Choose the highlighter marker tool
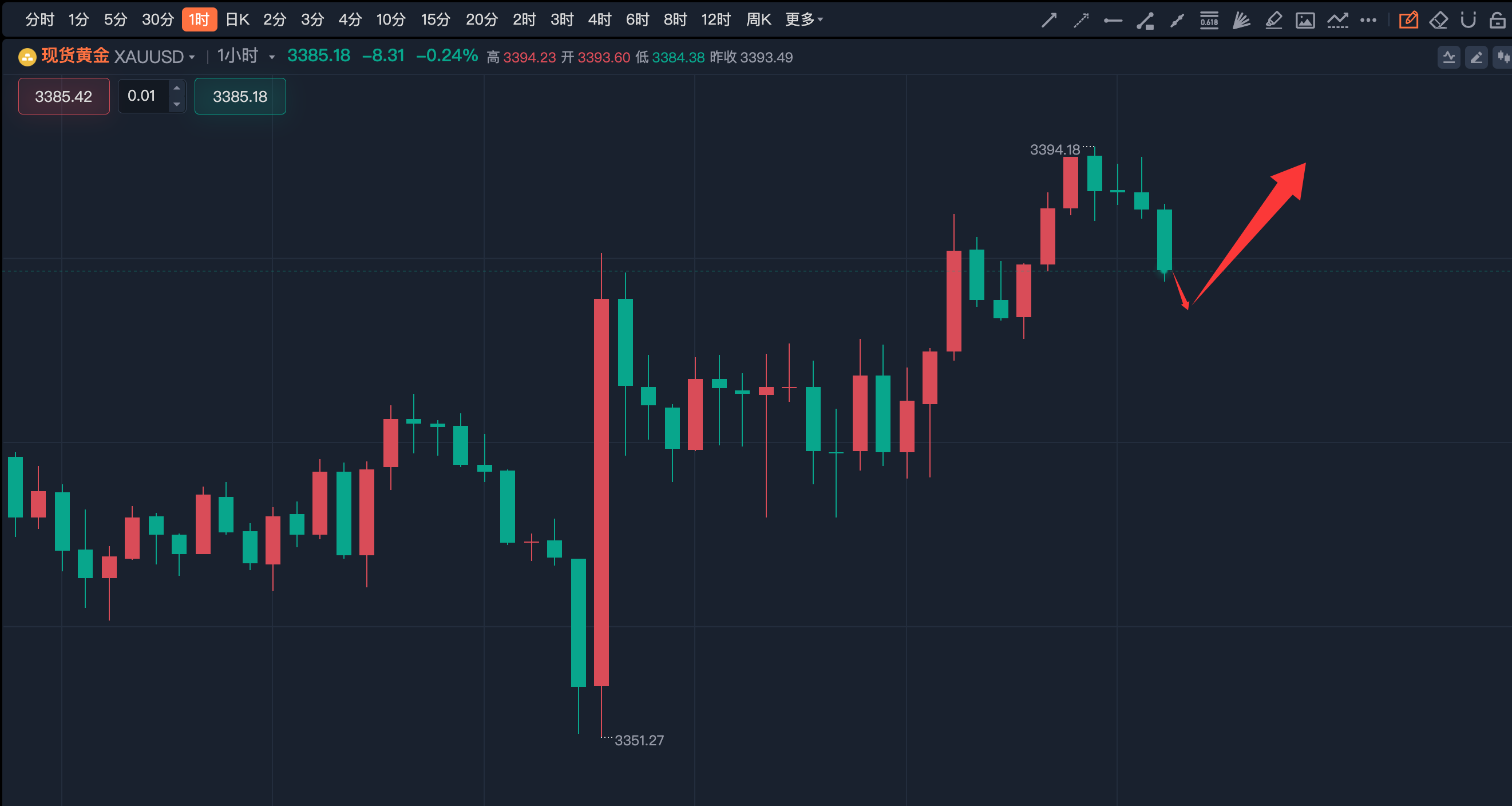Image resolution: width=1512 pixels, height=806 pixels. [x=1273, y=21]
